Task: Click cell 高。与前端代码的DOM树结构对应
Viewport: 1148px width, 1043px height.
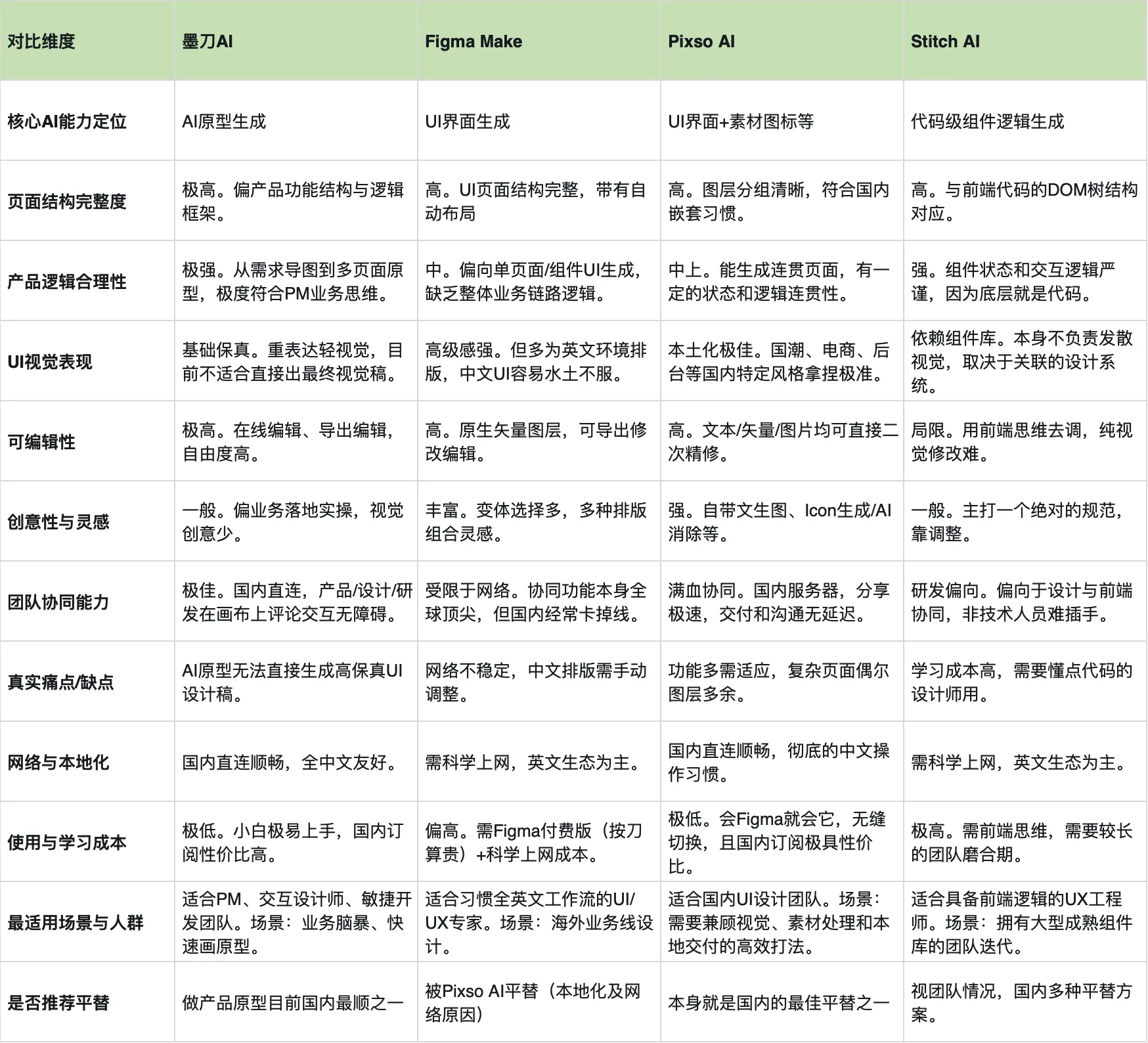Action: click(x=1026, y=201)
